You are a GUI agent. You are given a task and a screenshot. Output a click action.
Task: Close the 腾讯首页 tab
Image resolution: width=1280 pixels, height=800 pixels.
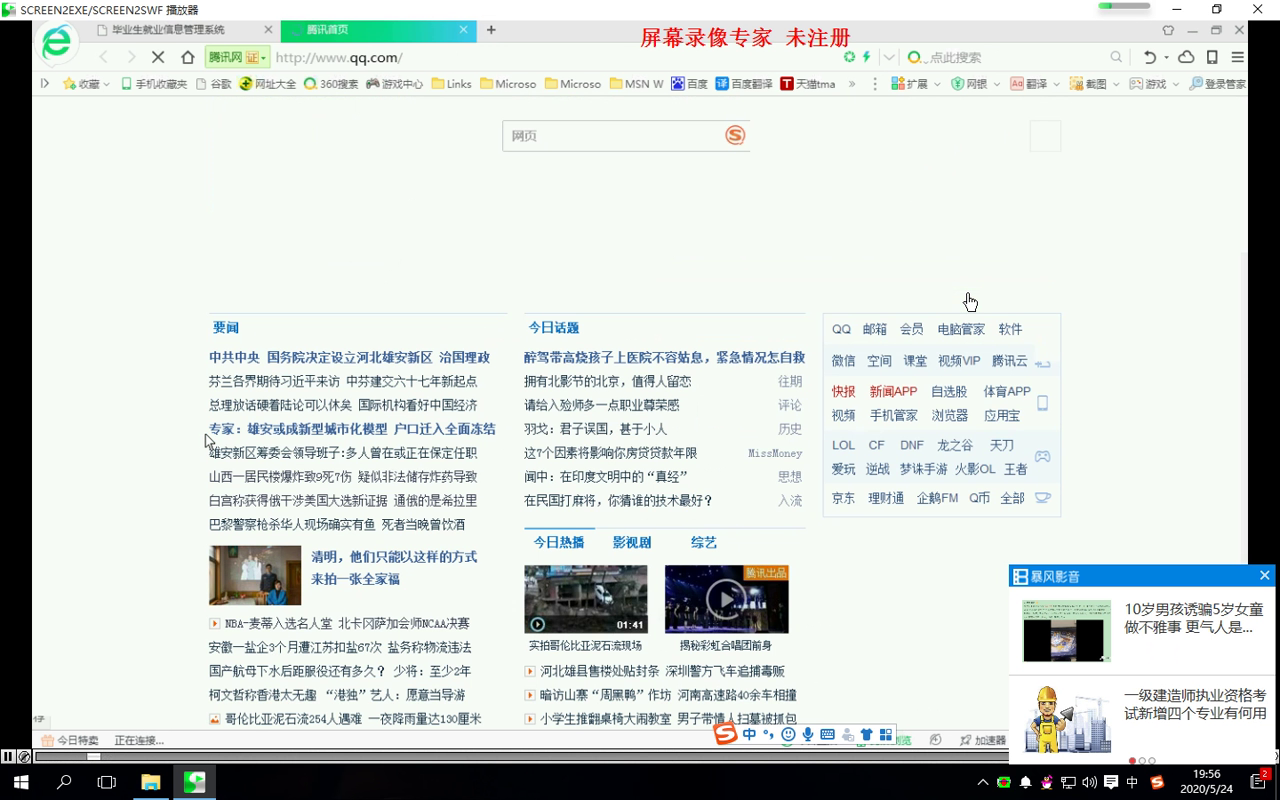463,30
